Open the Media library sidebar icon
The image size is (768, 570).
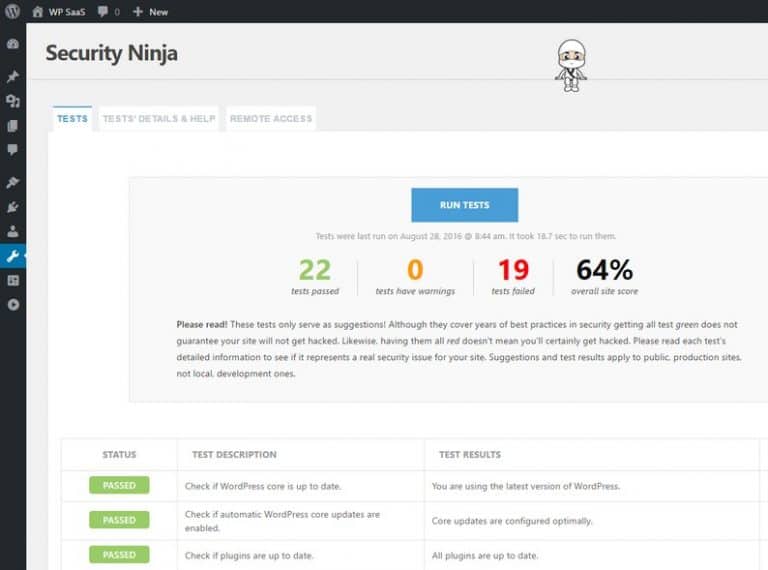[12, 101]
